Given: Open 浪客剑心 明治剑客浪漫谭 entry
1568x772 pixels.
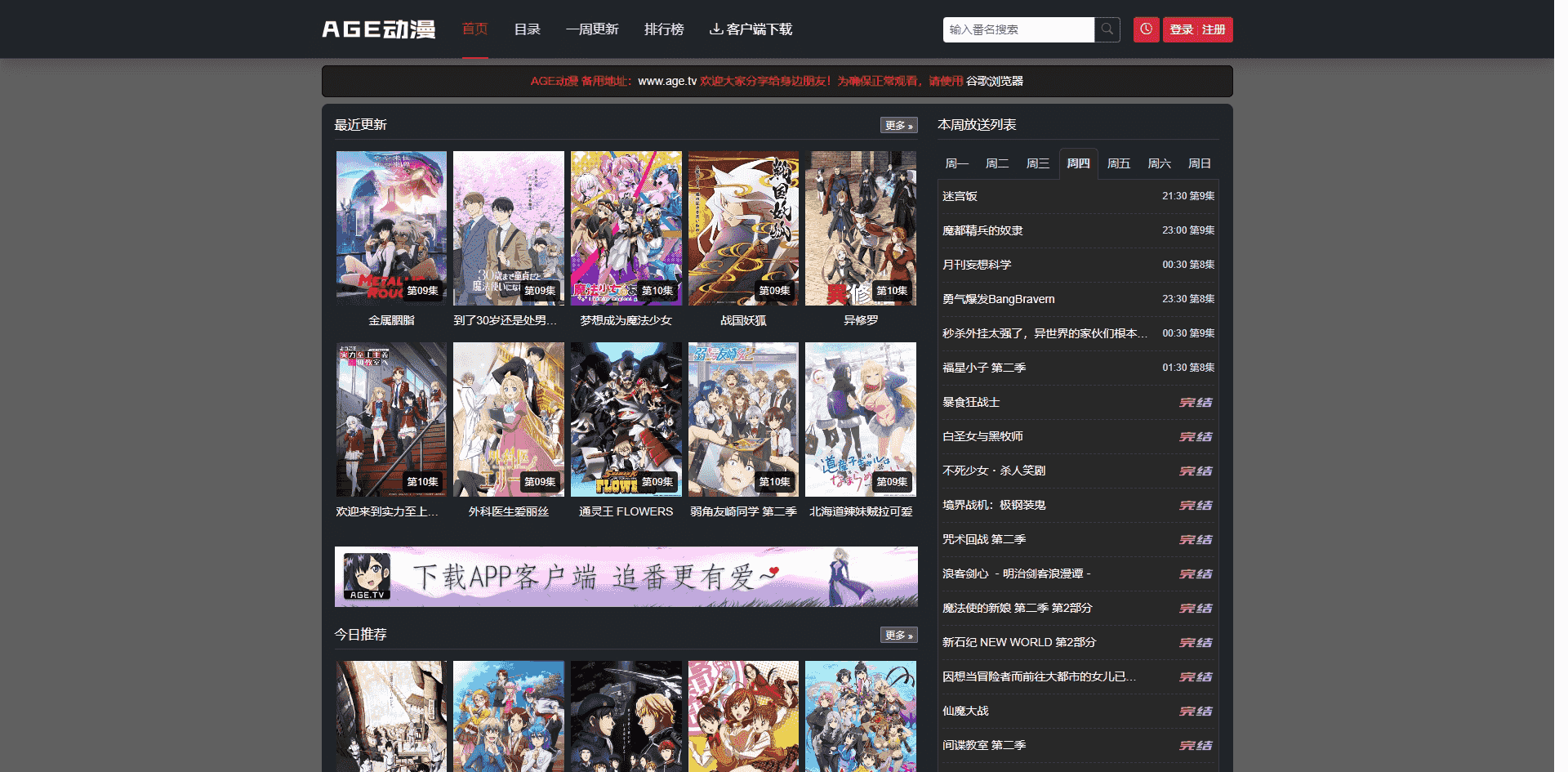Looking at the screenshot, I should [1017, 573].
